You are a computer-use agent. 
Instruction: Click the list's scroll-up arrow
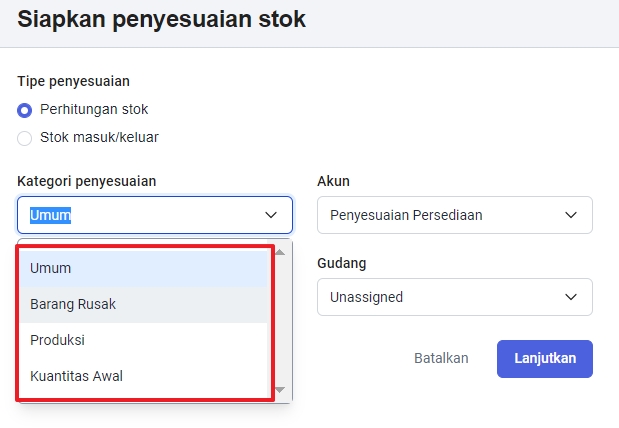point(280,253)
